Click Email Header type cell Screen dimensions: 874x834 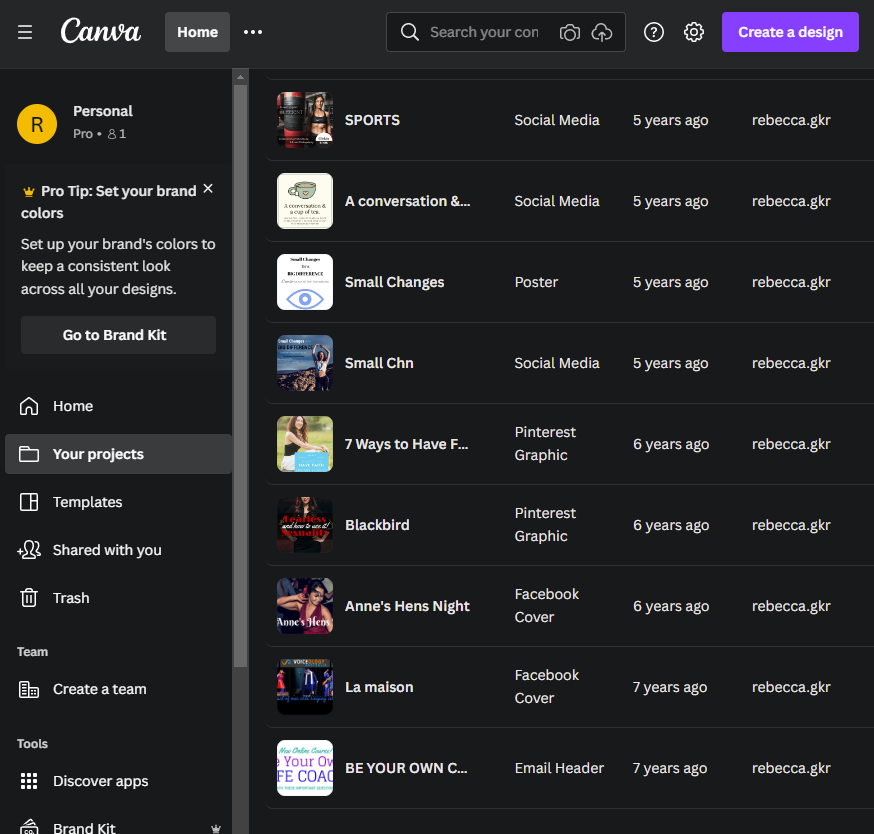click(559, 768)
